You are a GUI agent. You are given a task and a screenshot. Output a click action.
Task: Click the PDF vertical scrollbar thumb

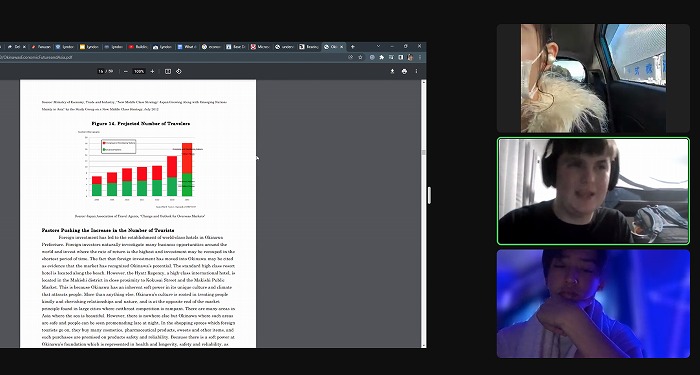[424, 153]
